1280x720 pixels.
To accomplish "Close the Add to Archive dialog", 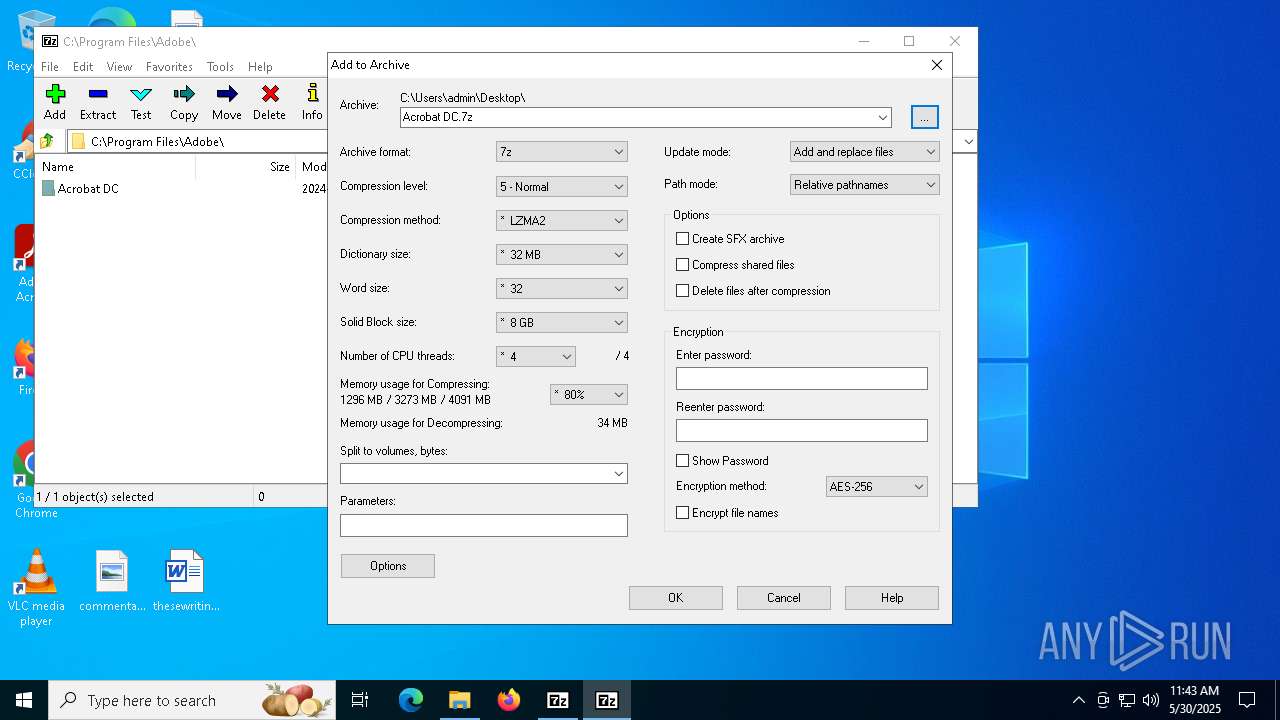I will [x=937, y=65].
